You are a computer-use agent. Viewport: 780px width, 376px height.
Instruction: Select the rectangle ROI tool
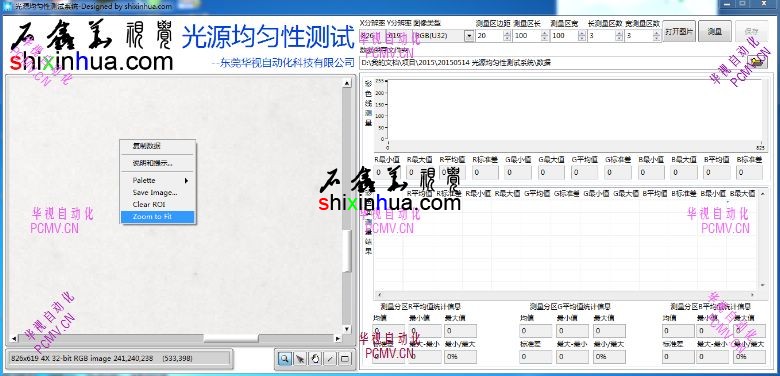click(x=345, y=359)
